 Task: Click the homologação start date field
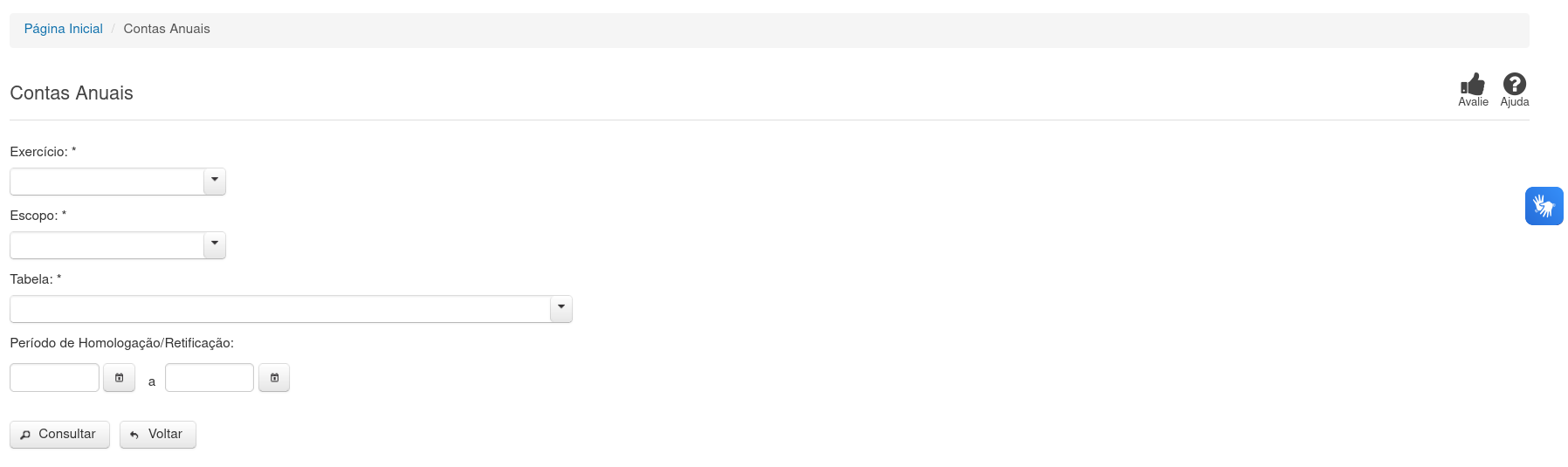[x=54, y=378]
